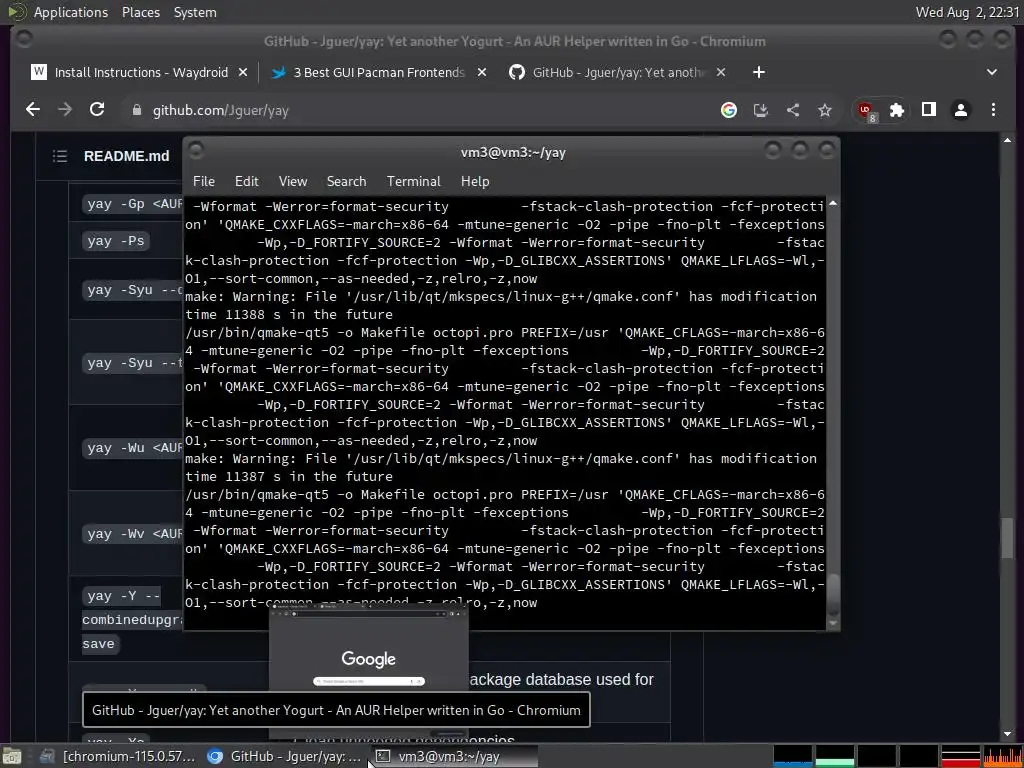Open the Extensions puzzle icon
The height and width of the screenshot is (768, 1024).
pyautogui.click(x=897, y=110)
